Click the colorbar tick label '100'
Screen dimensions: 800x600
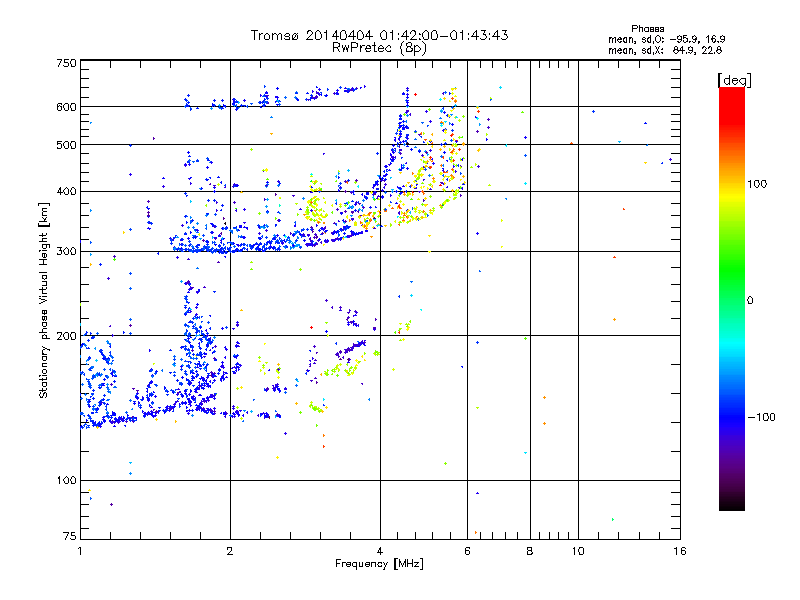[x=757, y=184]
